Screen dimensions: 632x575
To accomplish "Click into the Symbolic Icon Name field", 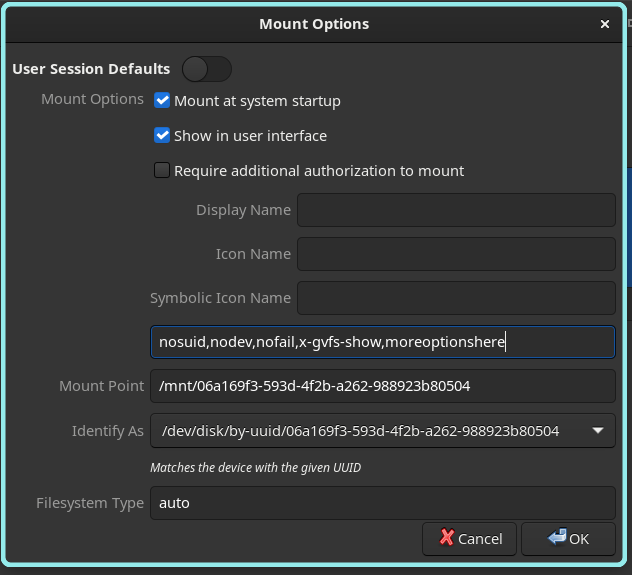I will coord(456,298).
